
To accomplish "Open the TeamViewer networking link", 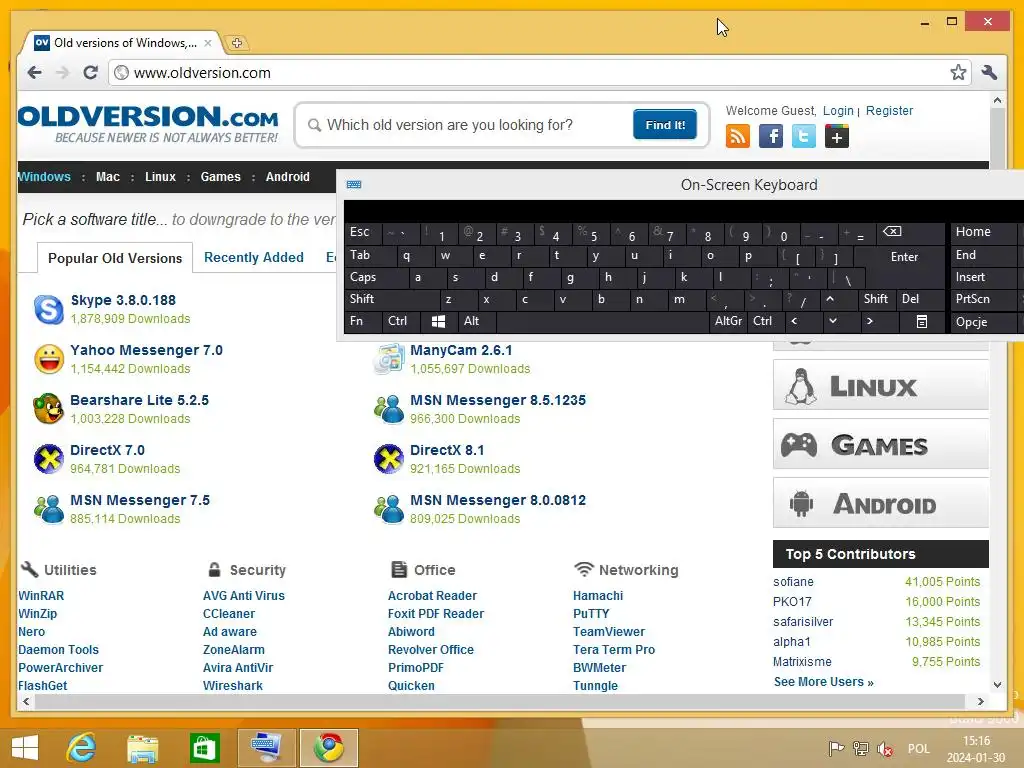I will (609, 632).
